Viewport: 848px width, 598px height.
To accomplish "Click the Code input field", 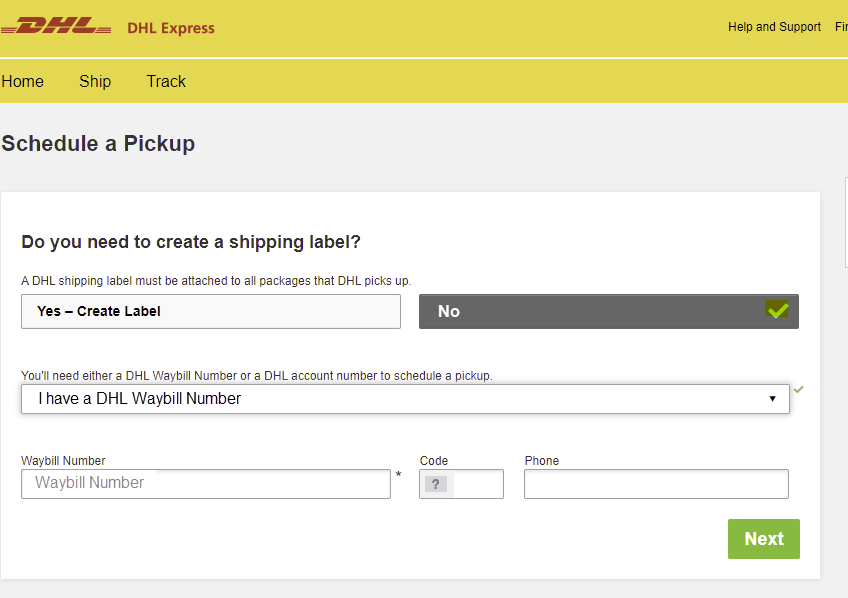I will [470, 483].
